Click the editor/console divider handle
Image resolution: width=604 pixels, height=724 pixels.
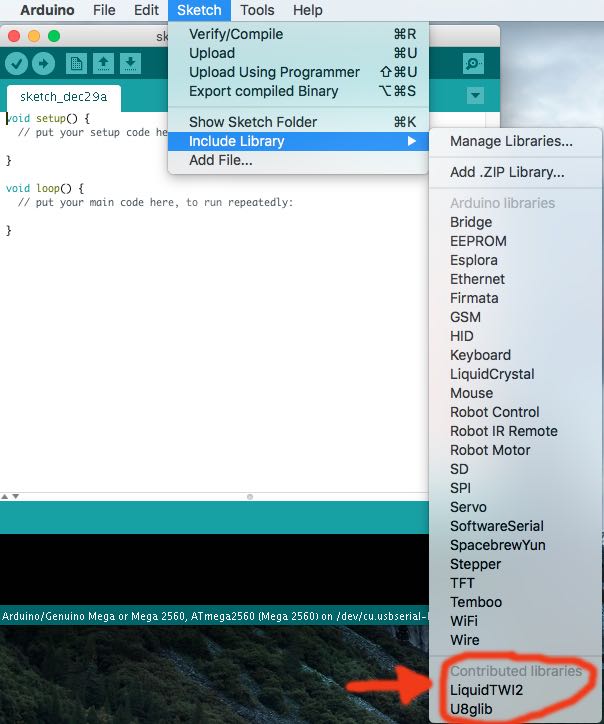click(x=250, y=496)
